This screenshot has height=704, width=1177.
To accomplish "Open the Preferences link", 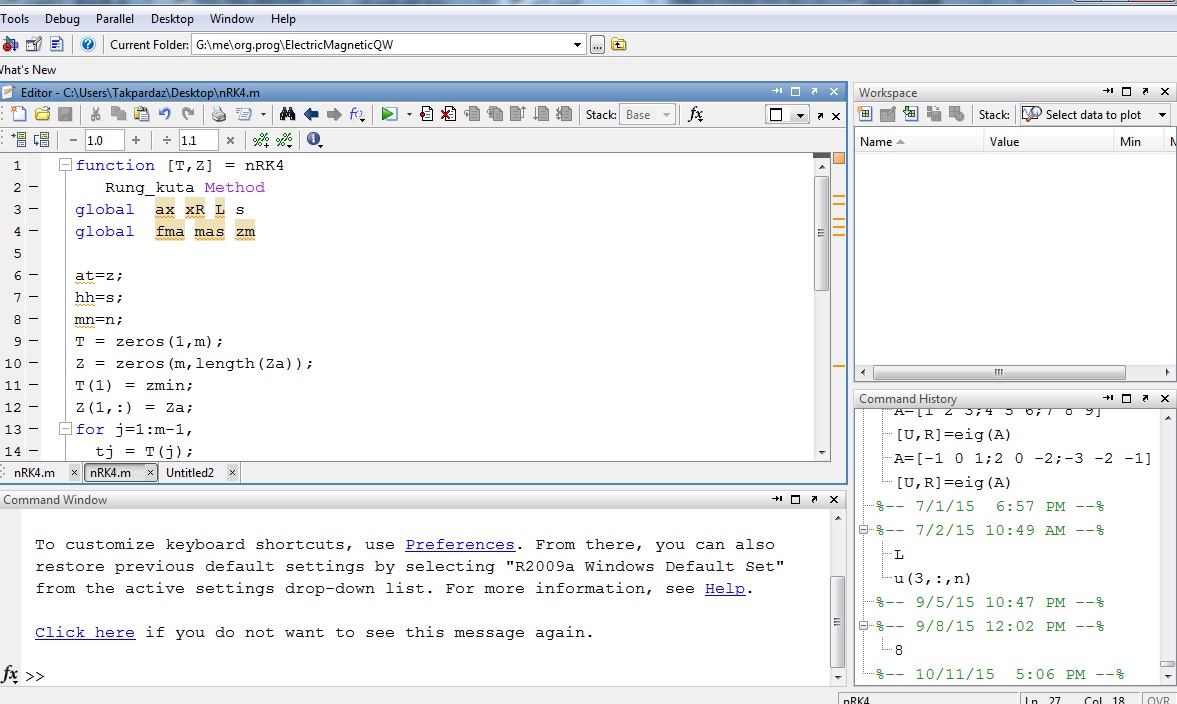I will pyautogui.click(x=459, y=545).
